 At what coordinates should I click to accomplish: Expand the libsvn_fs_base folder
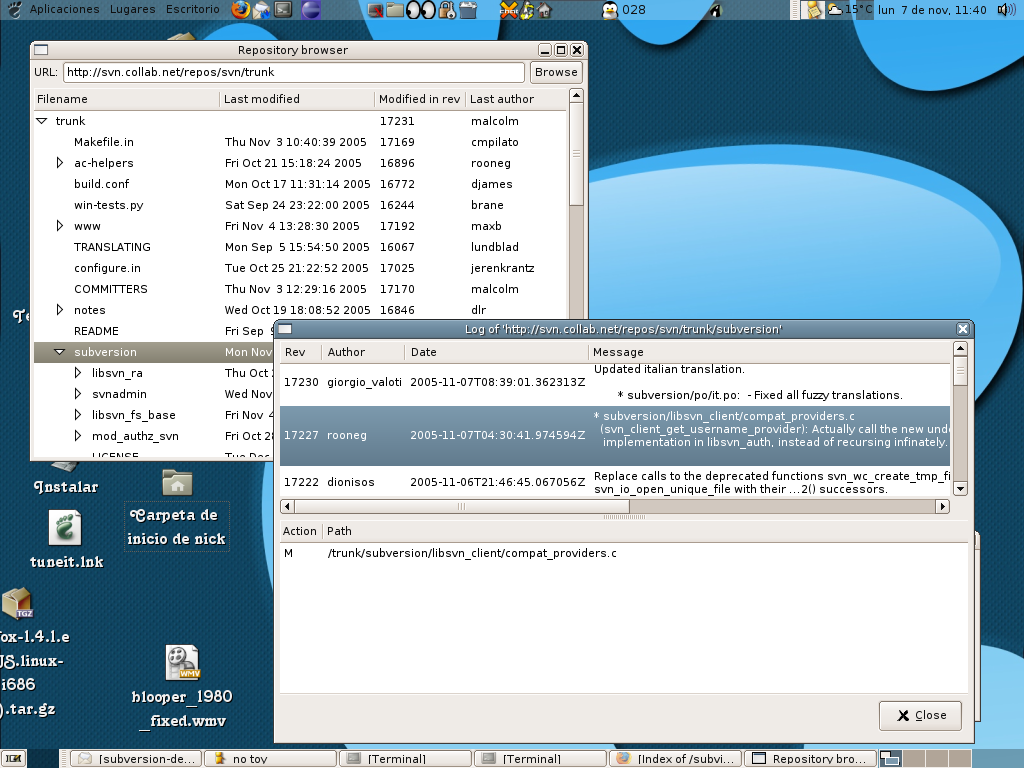tap(78, 415)
